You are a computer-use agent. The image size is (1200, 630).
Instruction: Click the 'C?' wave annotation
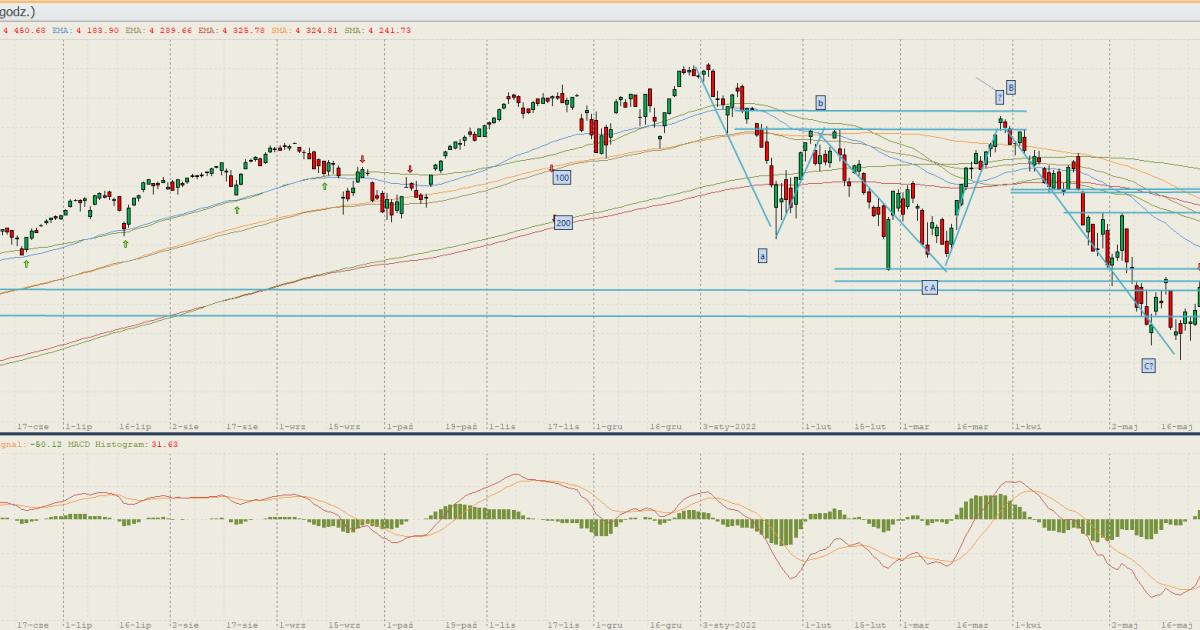(1148, 366)
